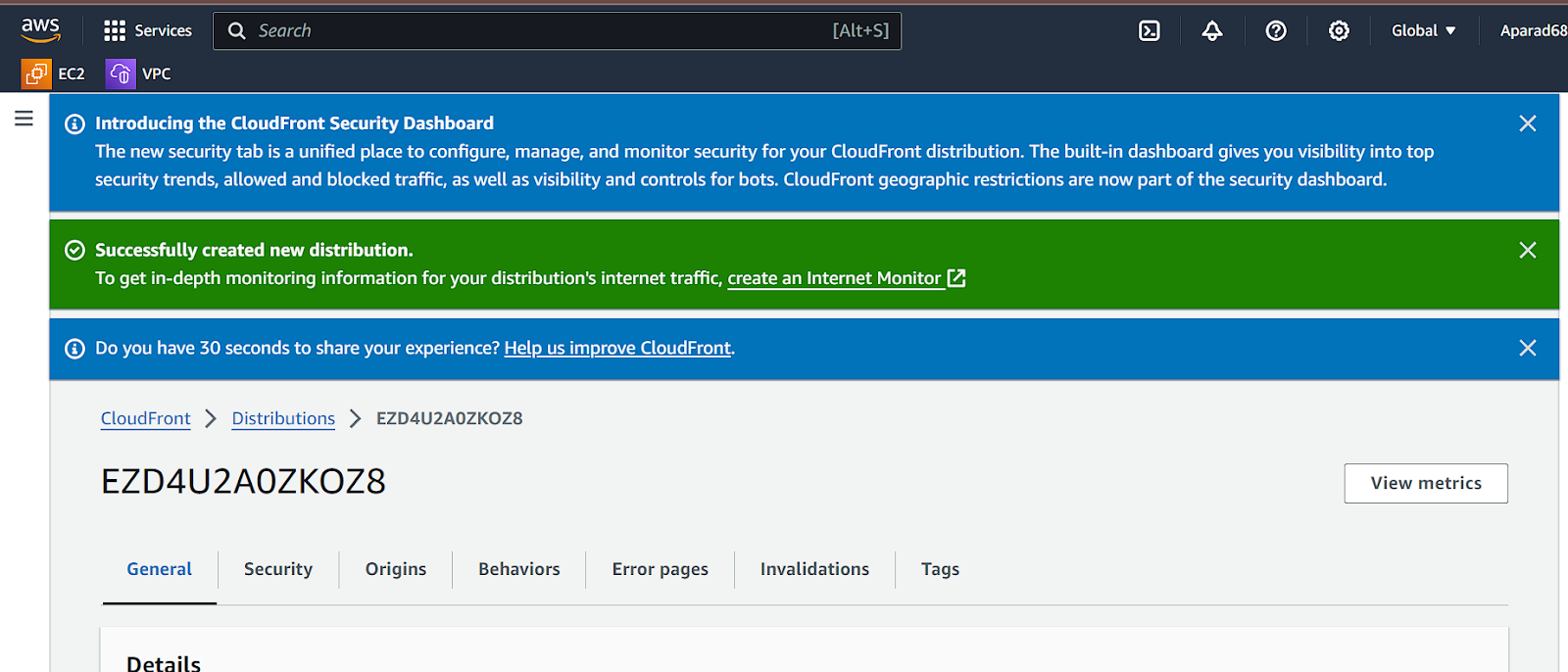The width and height of the screenshot is (1568, 672).
Task: Open the VPC shortcut icon
Action: click(121, 73)
